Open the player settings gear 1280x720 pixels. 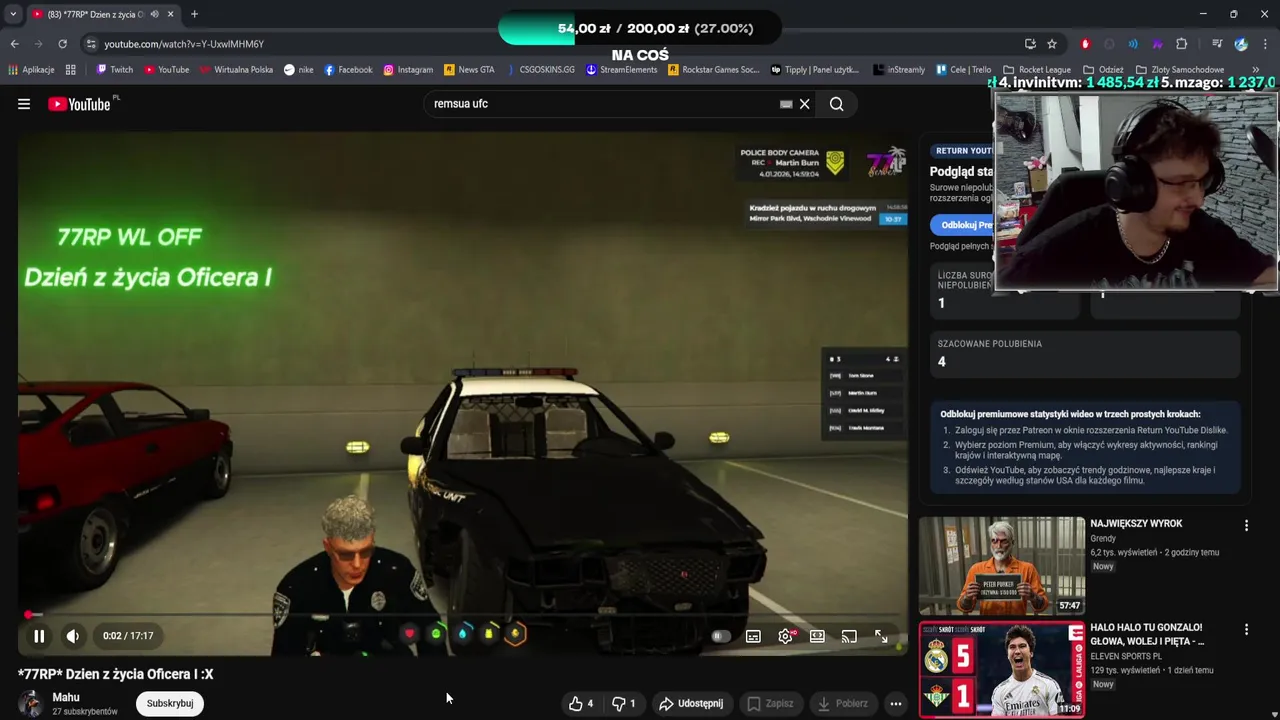[786, 636]
